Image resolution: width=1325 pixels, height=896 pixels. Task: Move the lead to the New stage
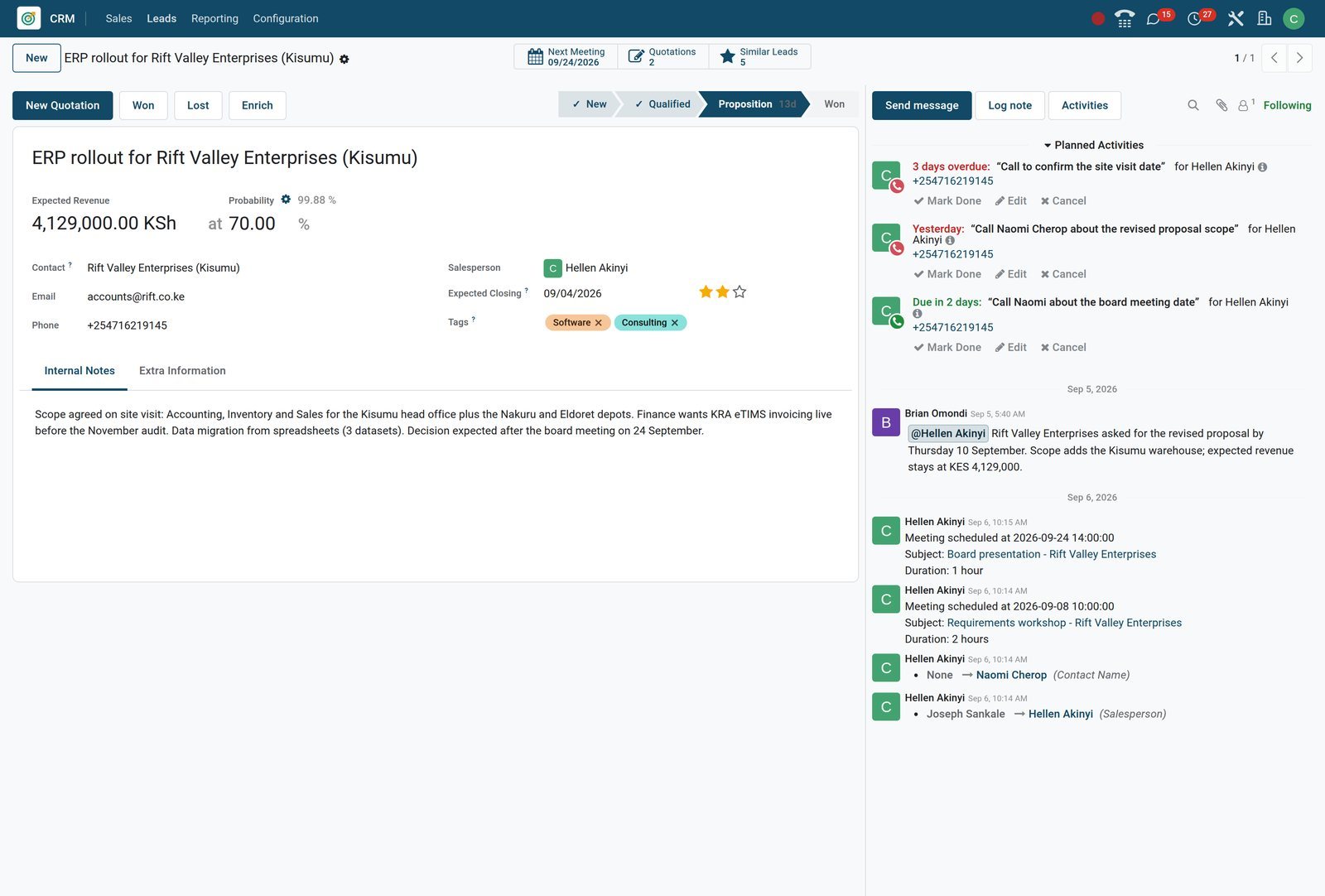click(x=589, y=104)
